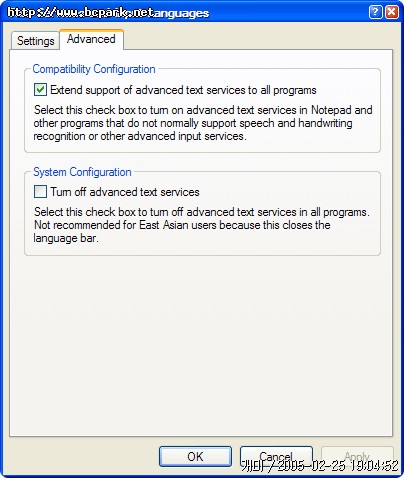Click the East Asian users warning text
The width and height of the screenshot is (404, 478).
click(182, 225)
